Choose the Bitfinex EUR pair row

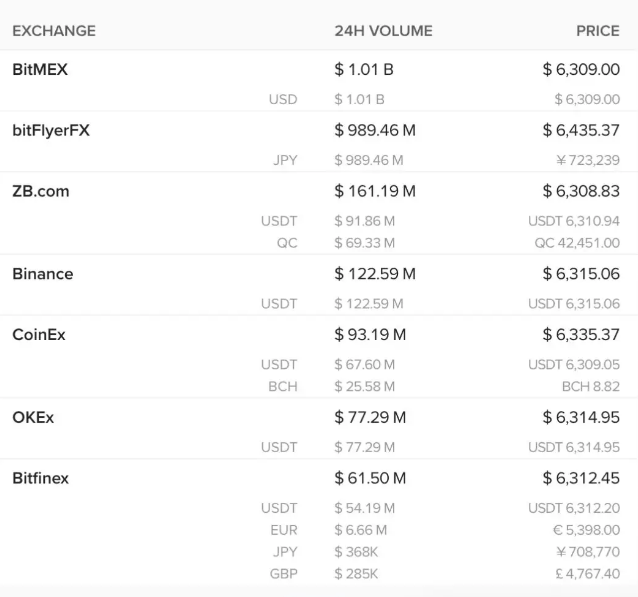(x=319, y=530)
